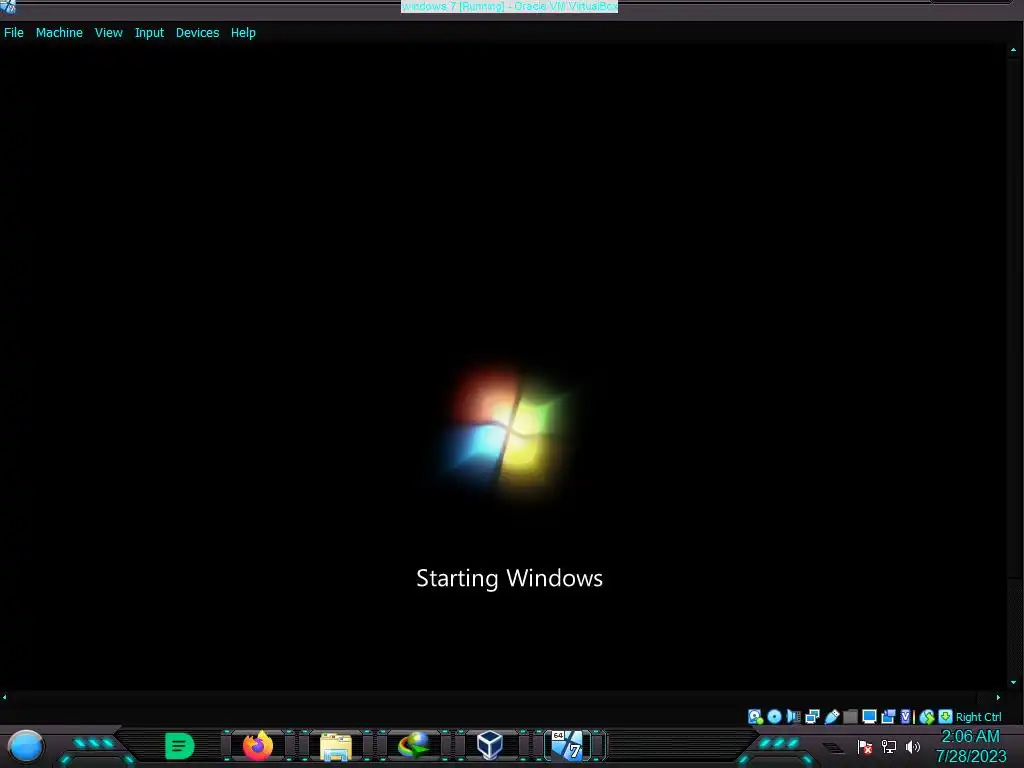Open the green notes app in taskbar
1024x768 pixels.
click(180, 746)
